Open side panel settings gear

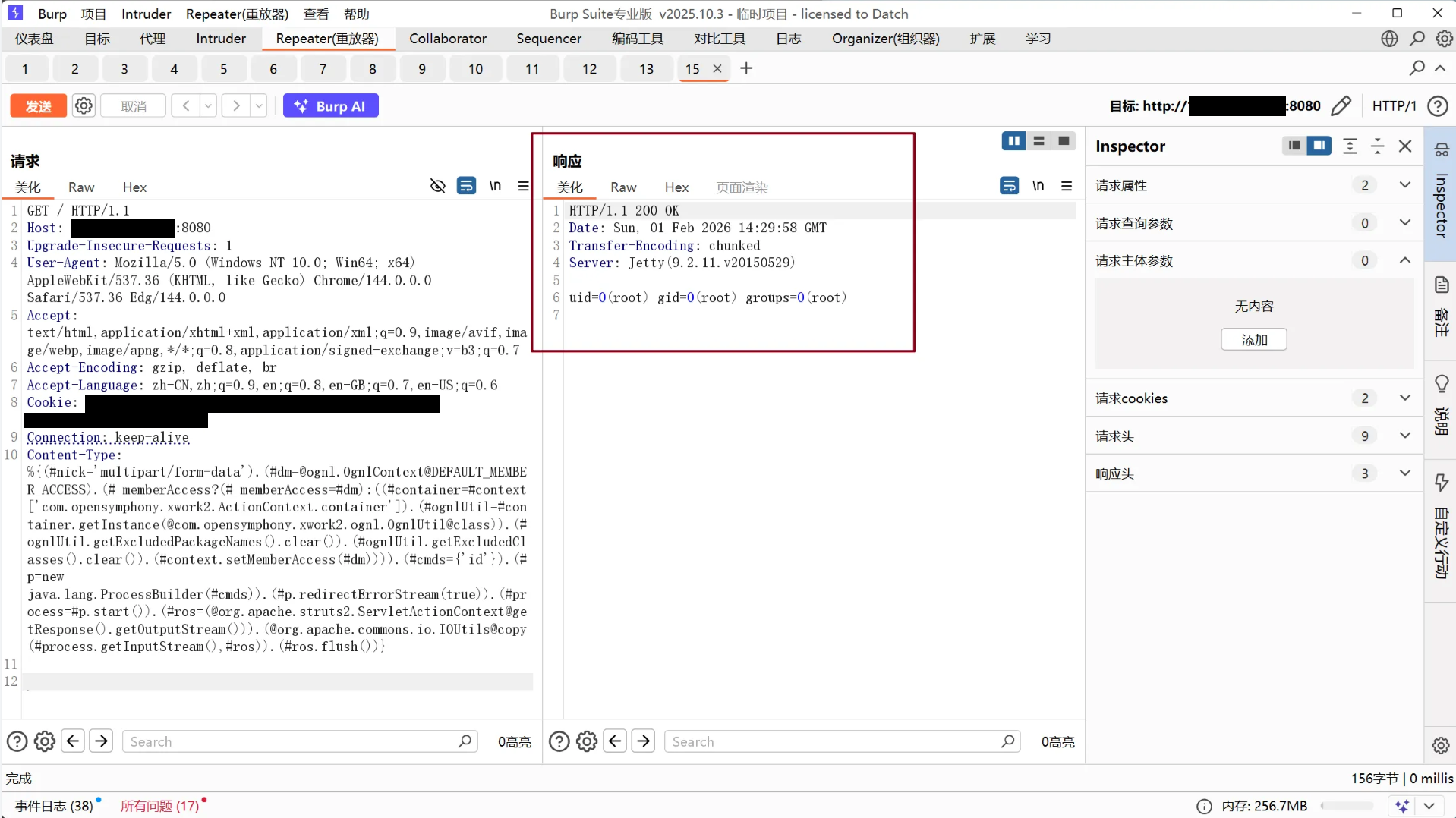pos(1441,745)
